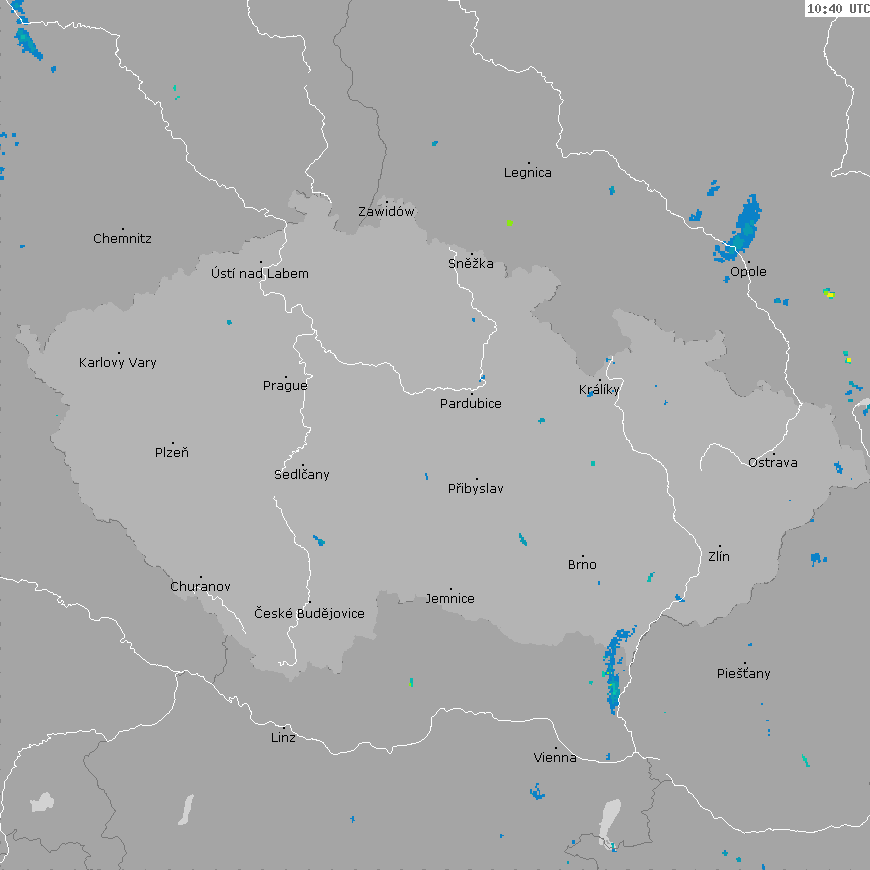Click the Piešťany city label
Viewport: 870px width, 870px height.
[744, 674]
